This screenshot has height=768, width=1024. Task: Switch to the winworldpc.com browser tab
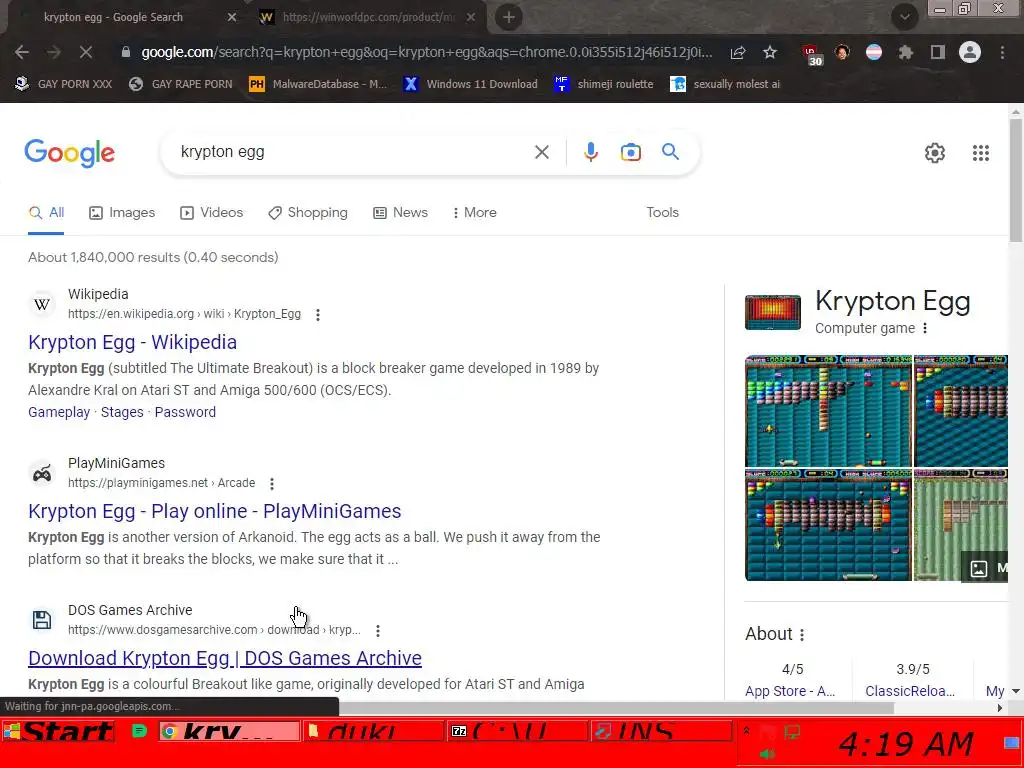[x=366, y=18]
